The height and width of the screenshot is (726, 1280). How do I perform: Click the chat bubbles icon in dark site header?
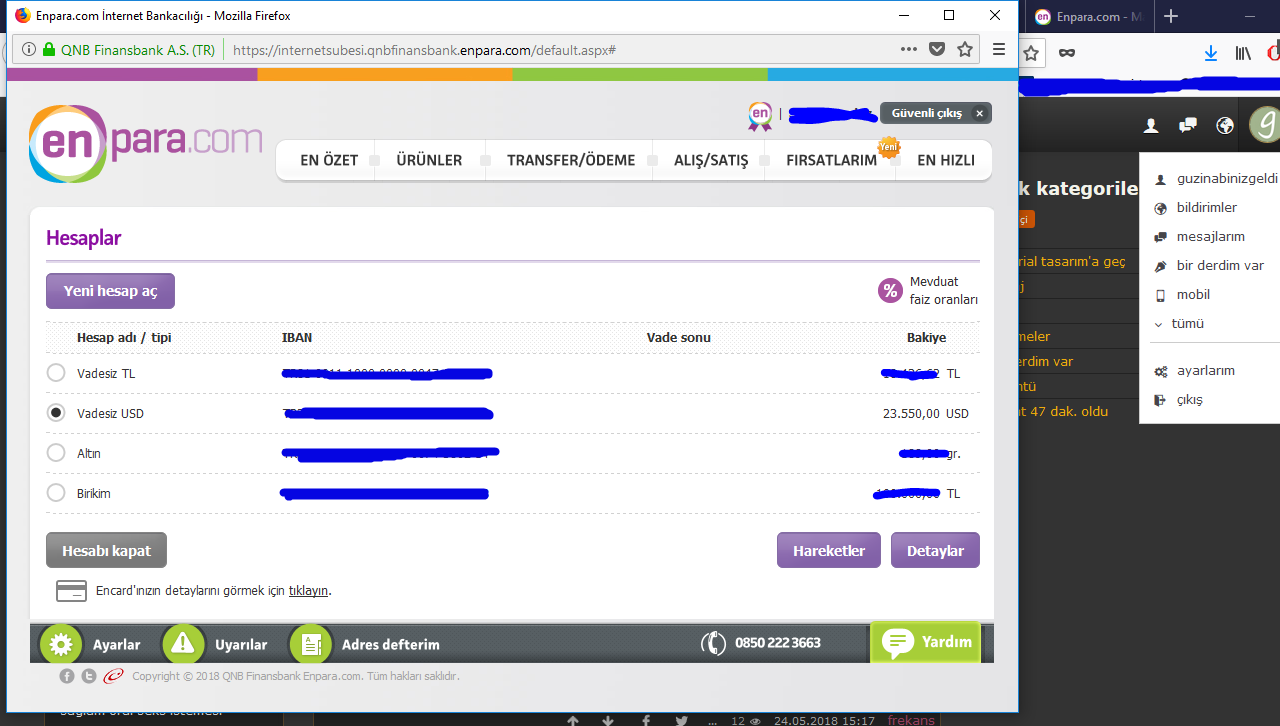point(1188,125)
